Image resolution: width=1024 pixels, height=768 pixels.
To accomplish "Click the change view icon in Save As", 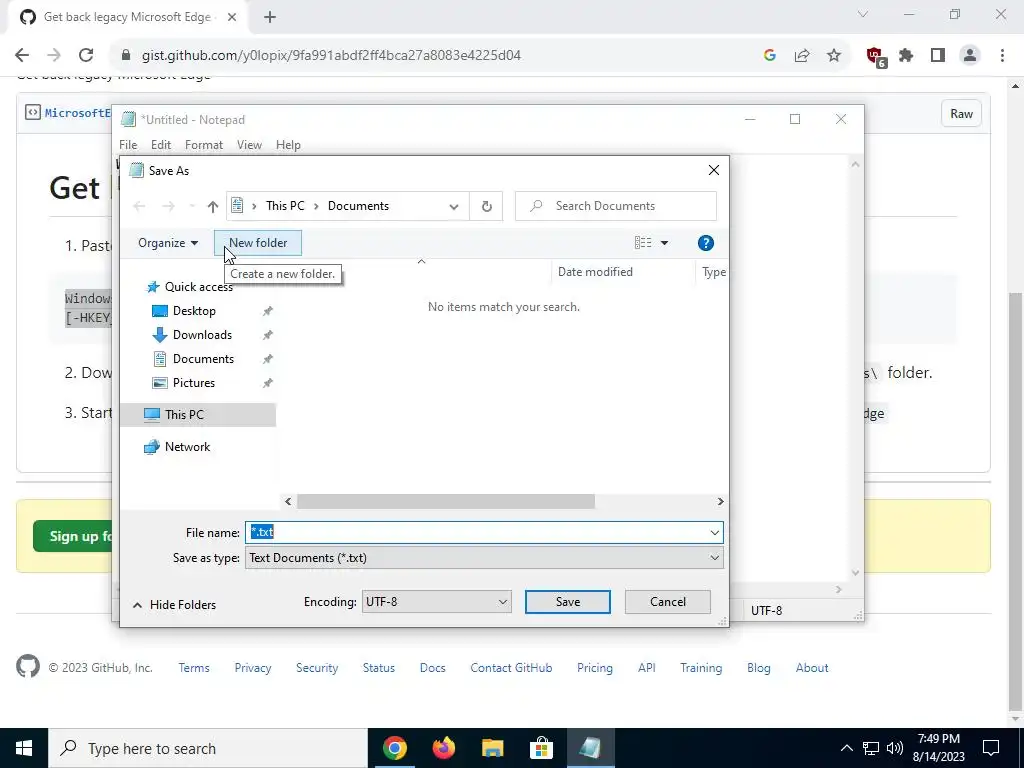I will 643,243.
